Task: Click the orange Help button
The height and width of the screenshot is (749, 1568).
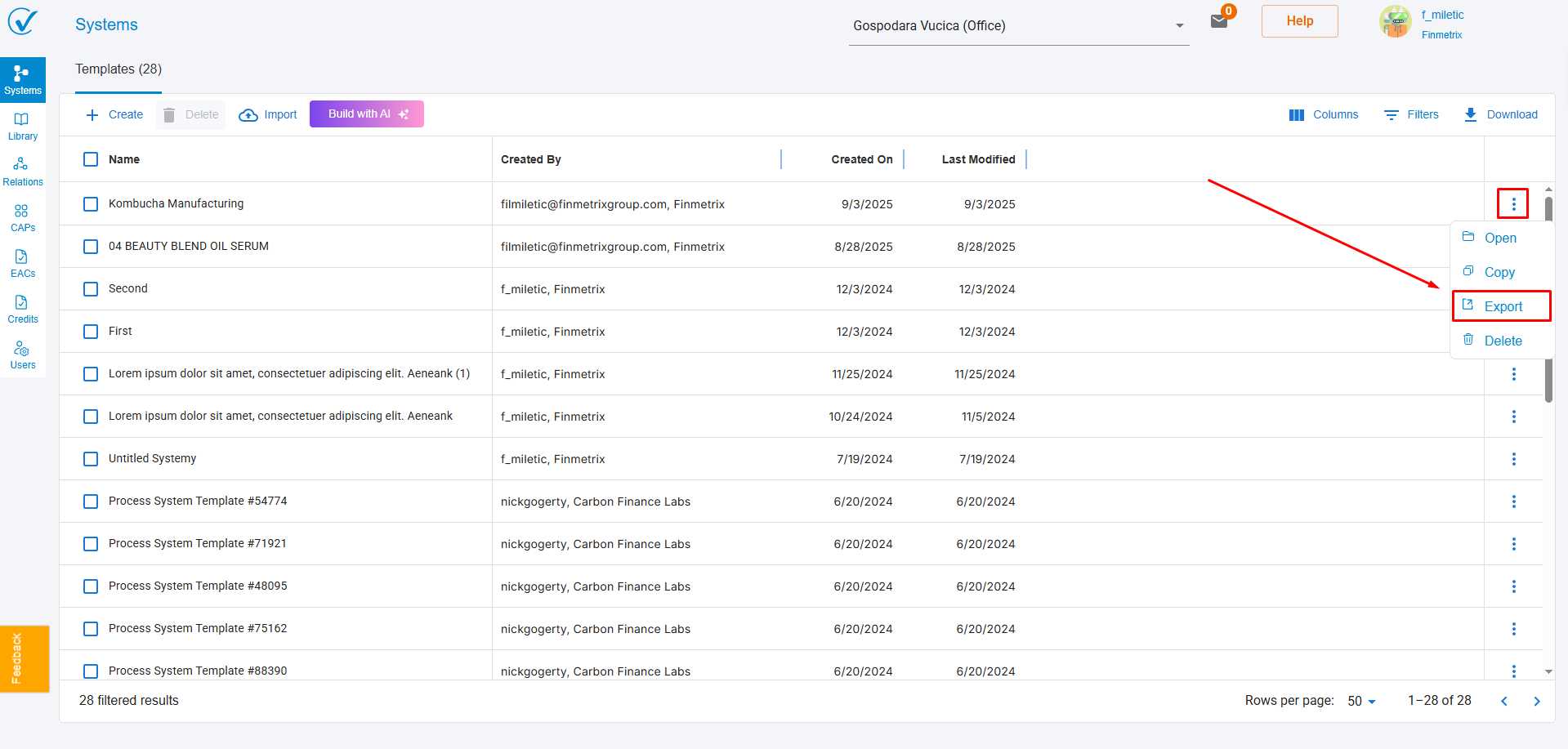Action: click(x=1299, y=21)
